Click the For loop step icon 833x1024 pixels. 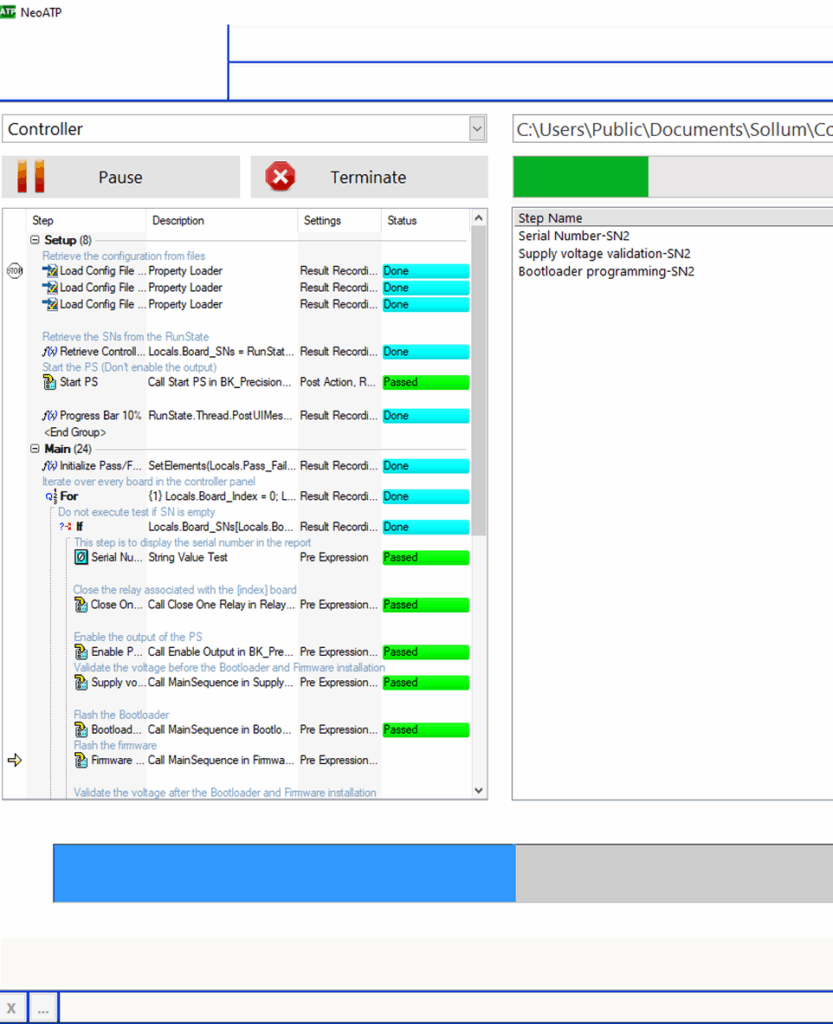[51, 496]
